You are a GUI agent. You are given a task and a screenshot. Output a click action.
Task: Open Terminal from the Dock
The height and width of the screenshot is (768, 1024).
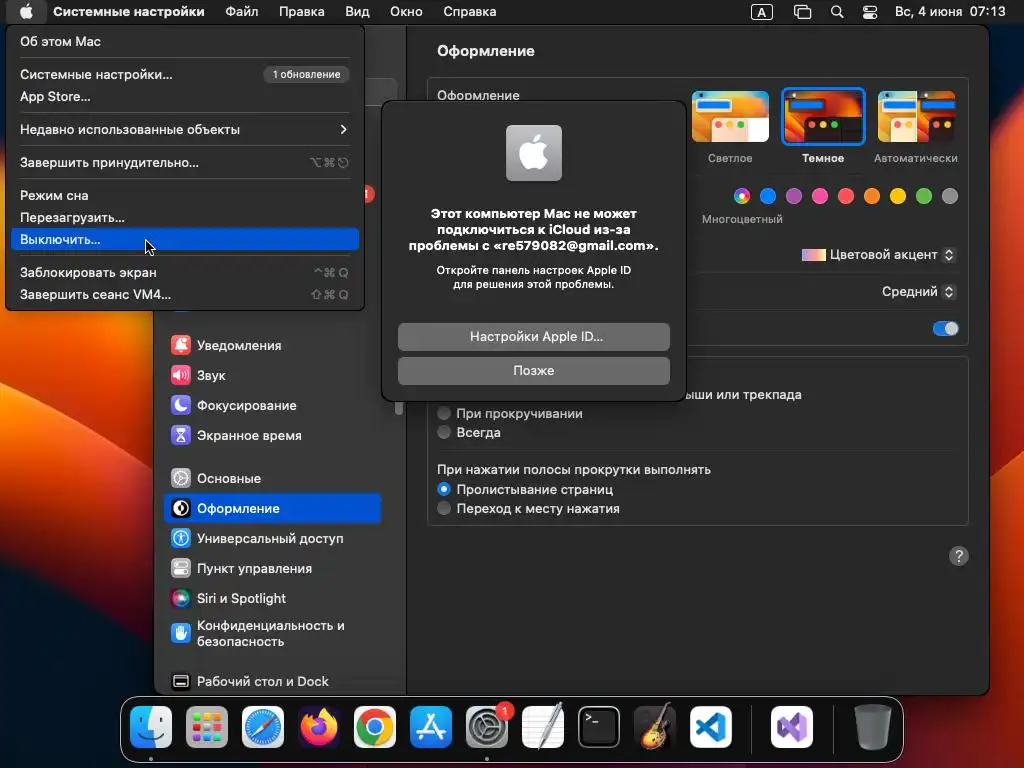click(x=599, y=727)
